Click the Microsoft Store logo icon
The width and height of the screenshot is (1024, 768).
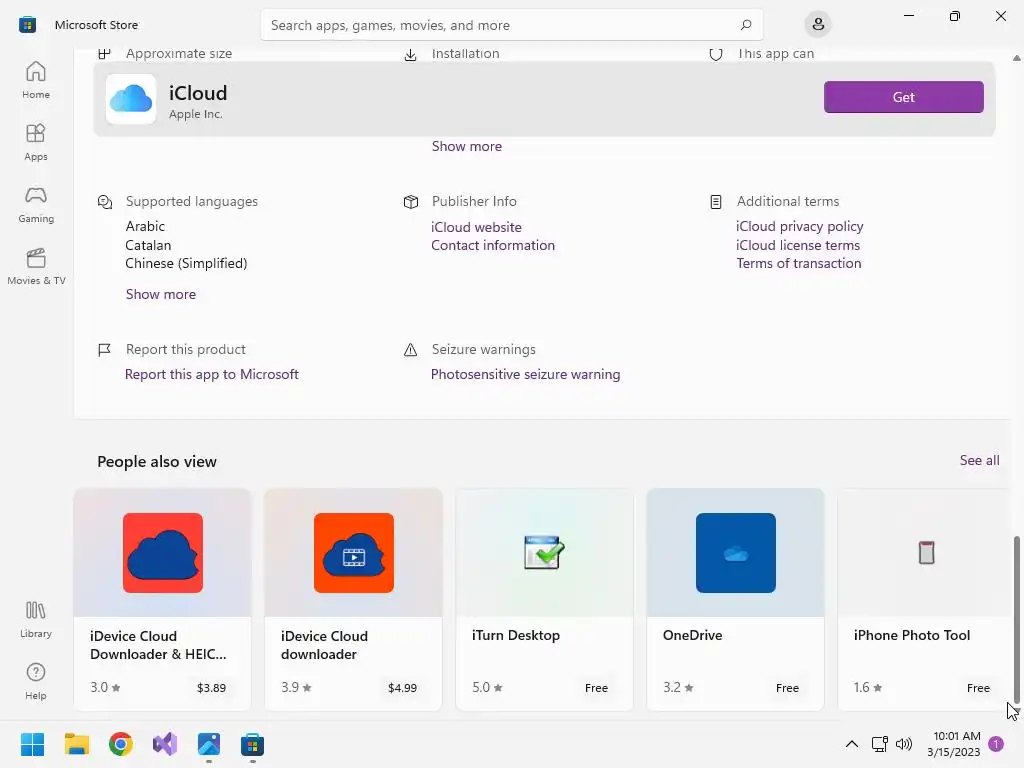[27, 25]
